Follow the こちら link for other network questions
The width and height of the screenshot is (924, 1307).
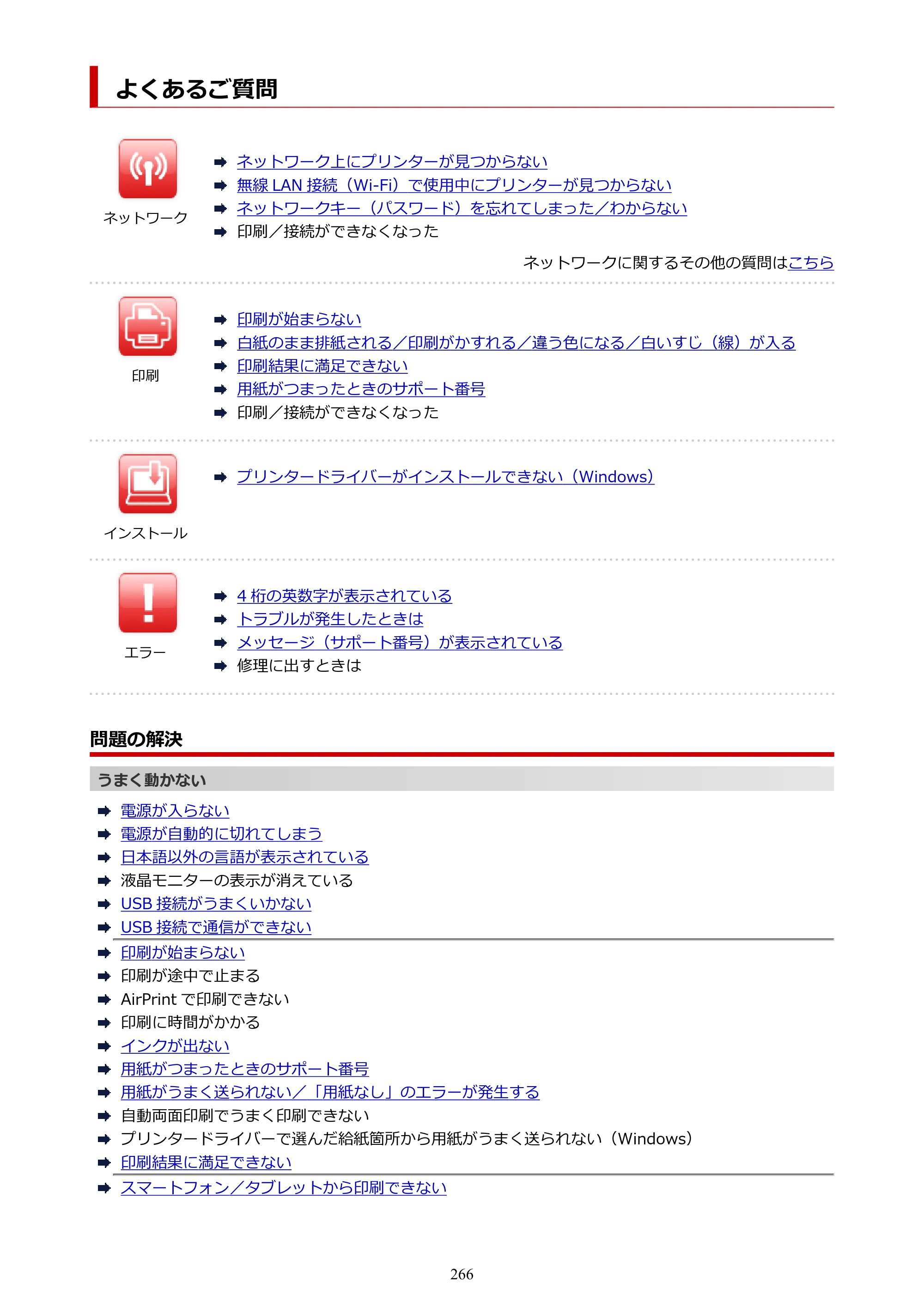pos(811,262)
